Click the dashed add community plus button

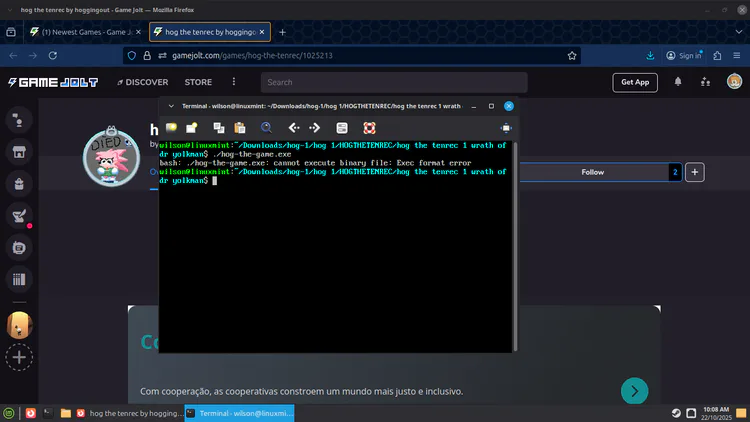tap(19, 357)
